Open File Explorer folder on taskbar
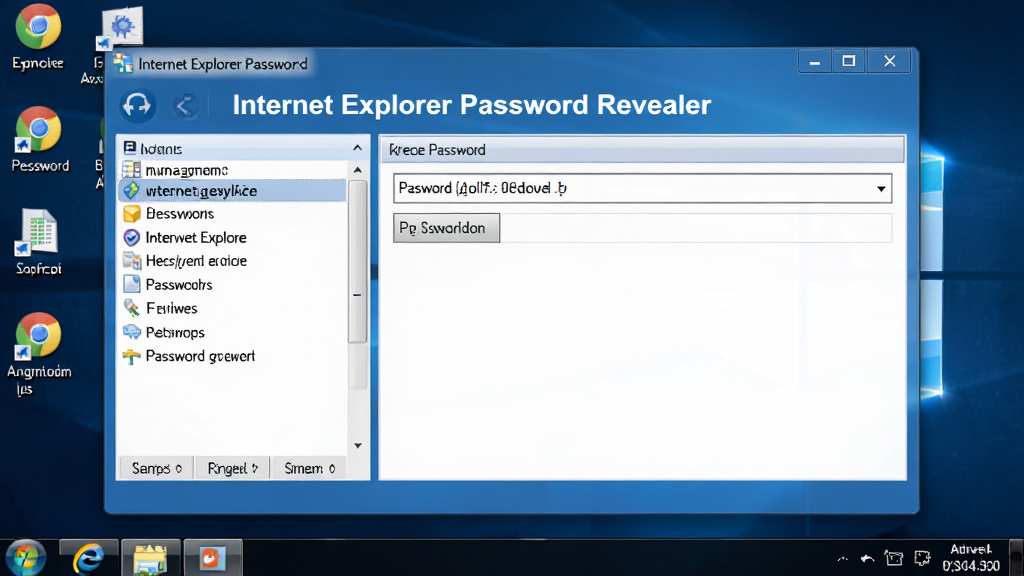 click(150, 559)
